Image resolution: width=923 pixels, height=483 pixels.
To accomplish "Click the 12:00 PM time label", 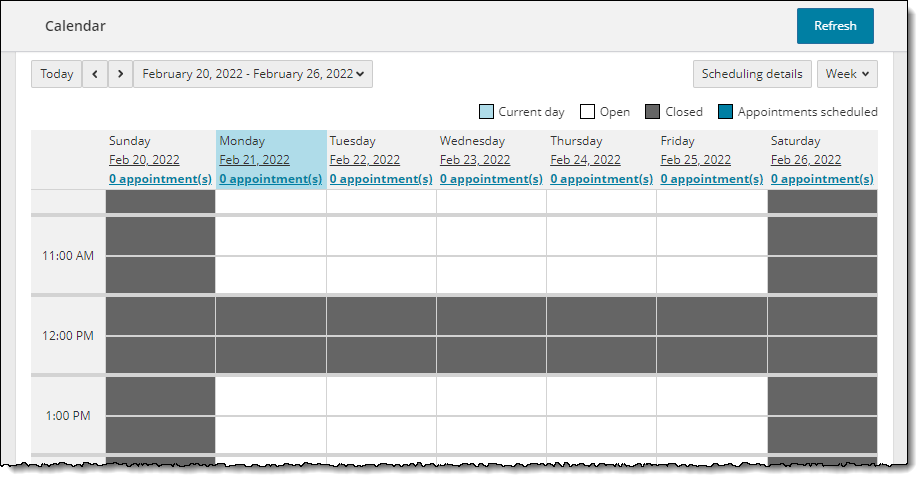I will pyautogui.click(x=68, y=335).
